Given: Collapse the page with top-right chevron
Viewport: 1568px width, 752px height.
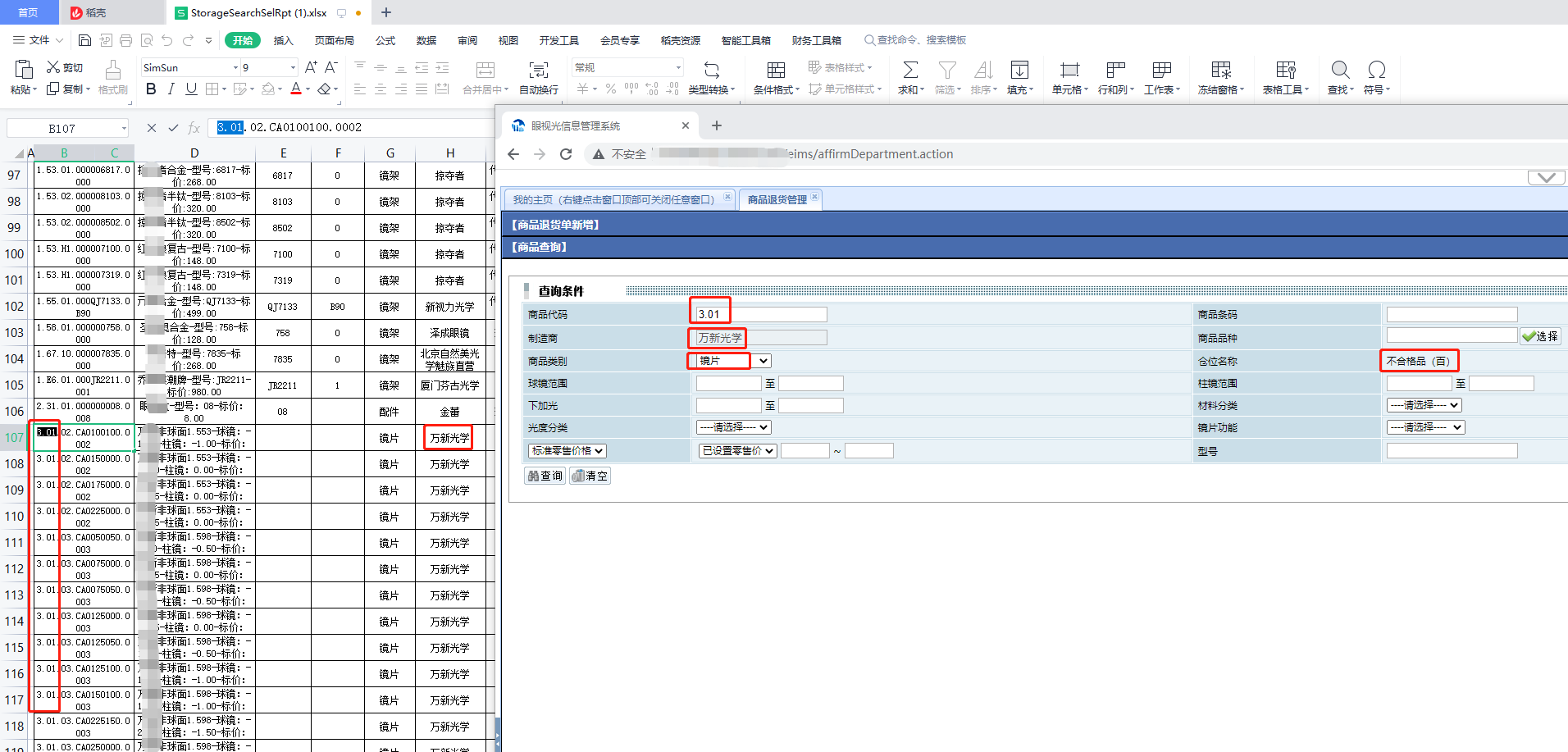Looking at the screenshot, I should click(x=1547, y=177).
